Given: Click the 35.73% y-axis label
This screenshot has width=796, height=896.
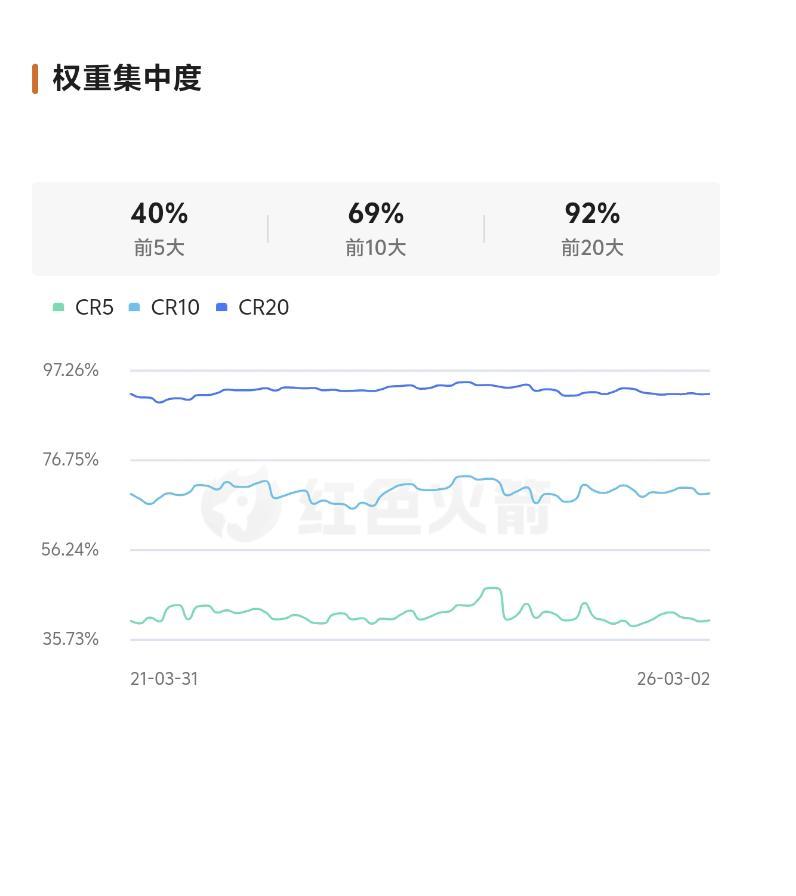Looking at the screenshot, I should click(x=70, y=639).
